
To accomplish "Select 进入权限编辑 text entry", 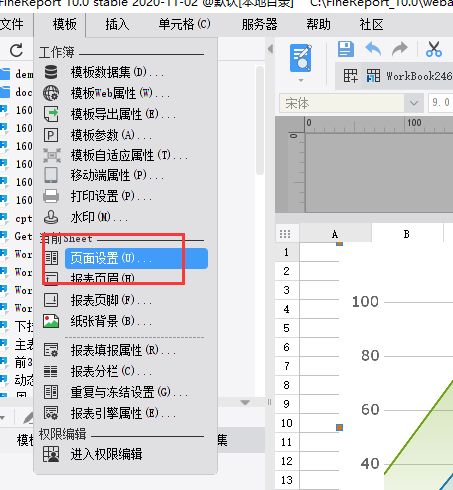I will coord(106,454).
